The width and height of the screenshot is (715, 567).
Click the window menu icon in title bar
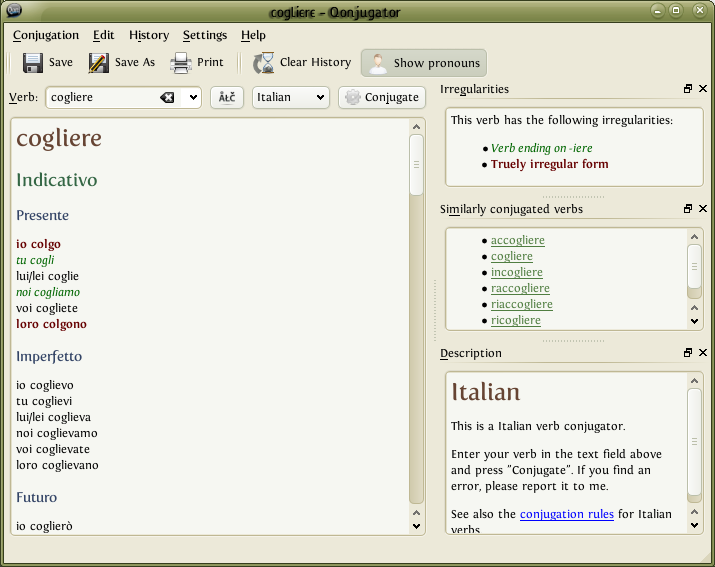15,10
